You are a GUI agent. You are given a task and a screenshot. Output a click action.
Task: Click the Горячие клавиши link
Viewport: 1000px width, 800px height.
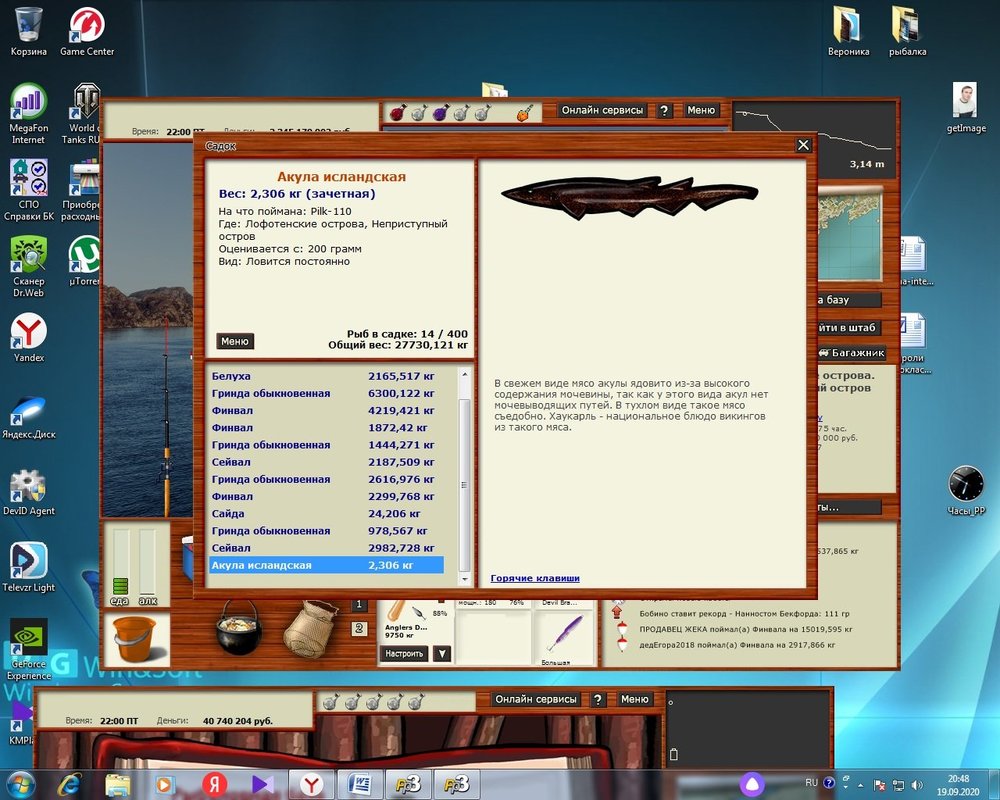click(x=535, y=578)
